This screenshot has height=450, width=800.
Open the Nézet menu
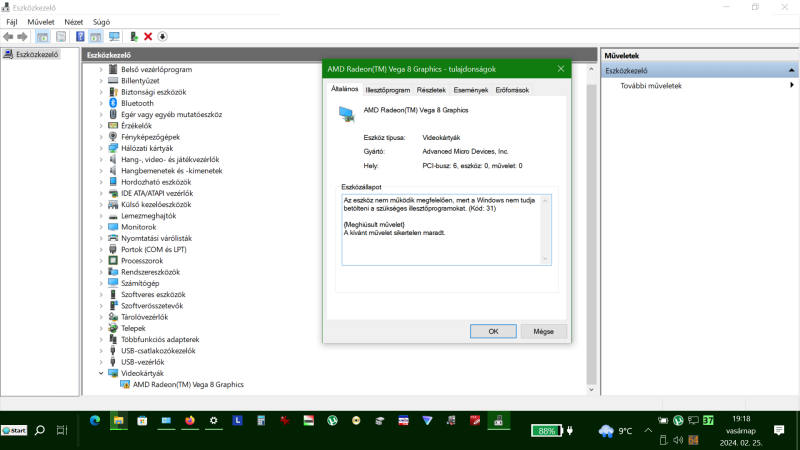[x=73, y=22]
